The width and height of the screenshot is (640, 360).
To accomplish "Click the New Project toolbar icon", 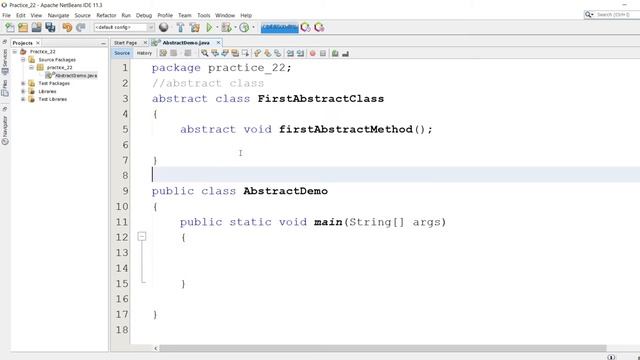I will pos(23,27).
